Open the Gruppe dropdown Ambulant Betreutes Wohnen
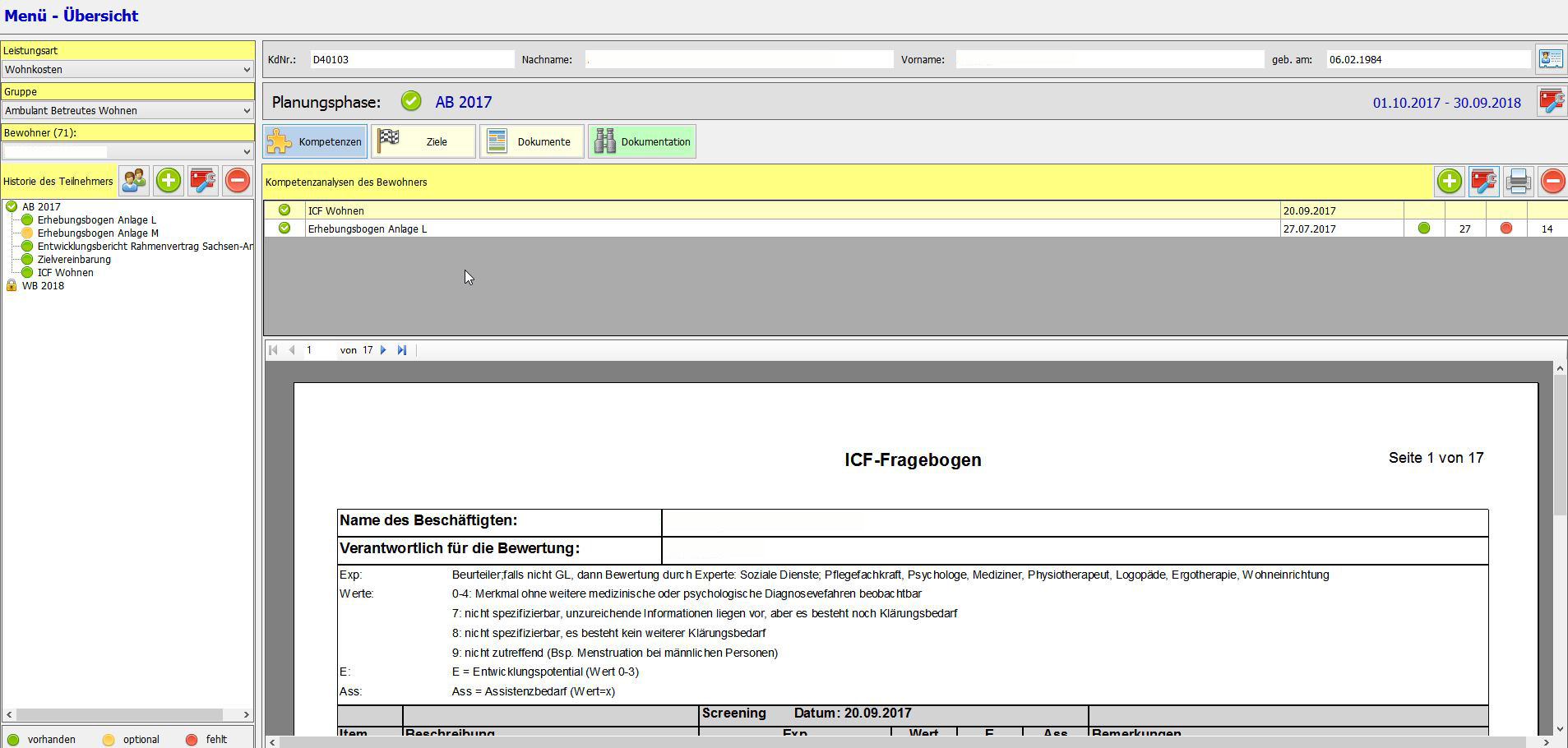This screenshot has width=1568, height=748. tap(127, 111)
